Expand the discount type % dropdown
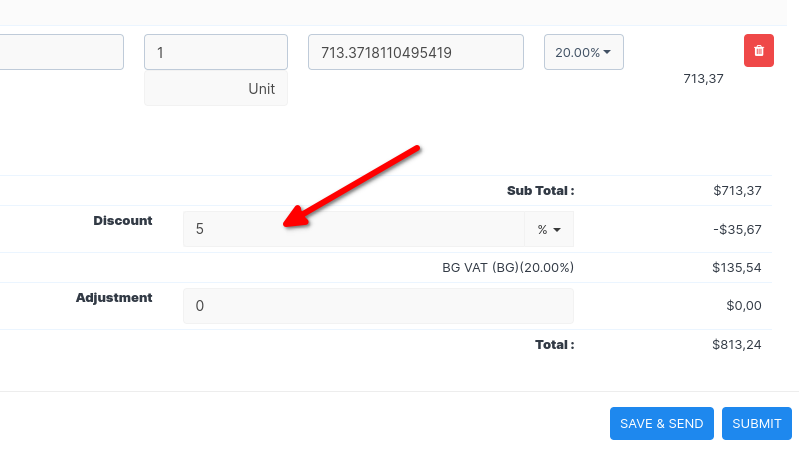The image size is (799, 453). coord(548,229)
